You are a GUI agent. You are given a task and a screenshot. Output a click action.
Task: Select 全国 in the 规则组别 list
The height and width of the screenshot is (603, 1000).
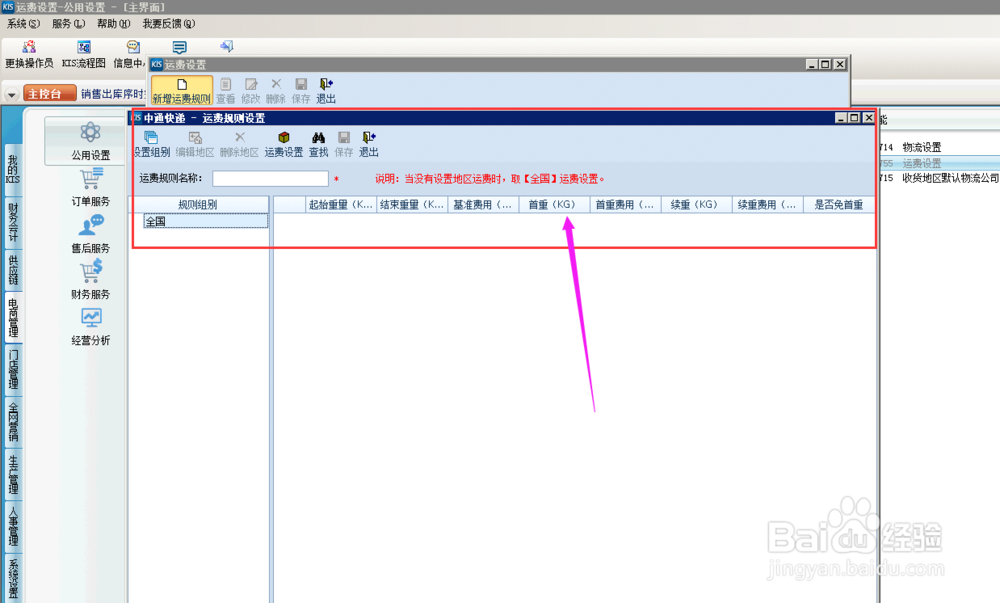205,221
